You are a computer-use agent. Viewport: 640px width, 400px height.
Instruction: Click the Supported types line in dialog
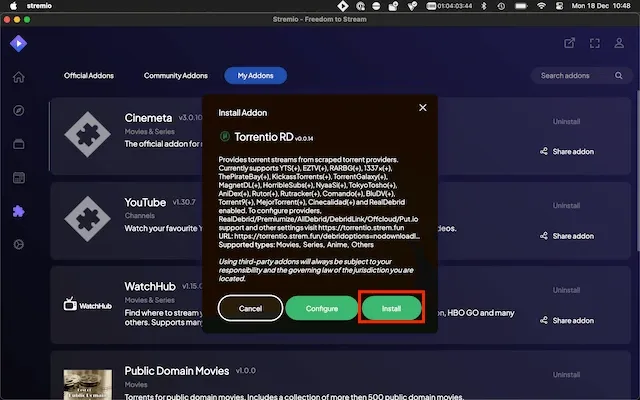click(296, 244)
